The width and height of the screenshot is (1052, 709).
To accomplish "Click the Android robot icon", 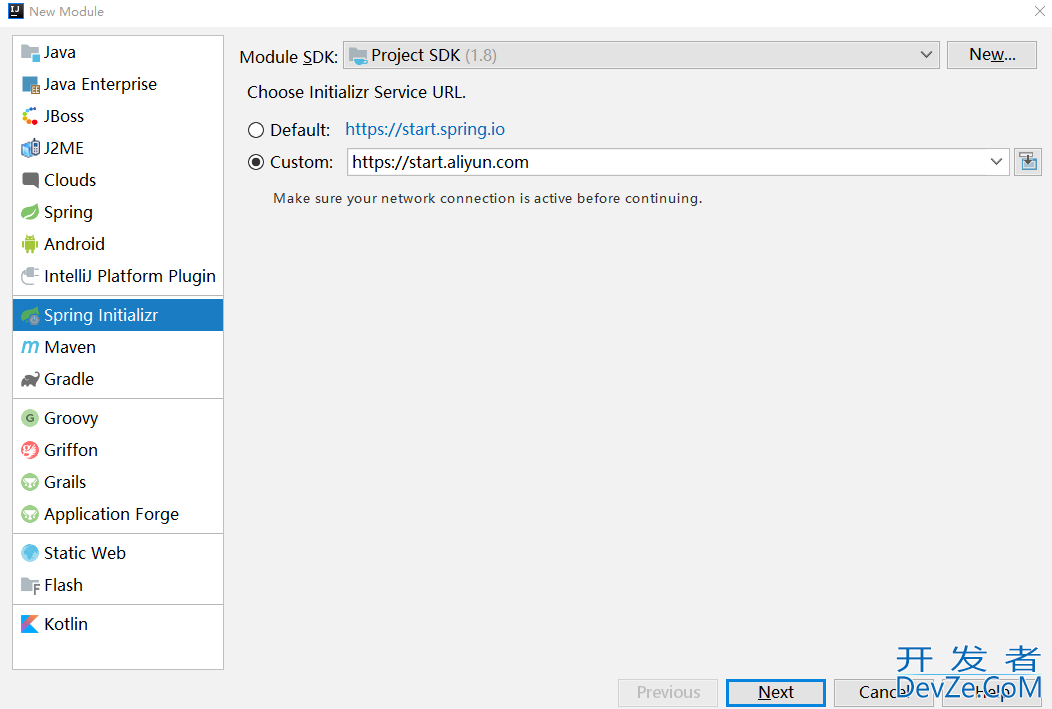I will (30, 244).
